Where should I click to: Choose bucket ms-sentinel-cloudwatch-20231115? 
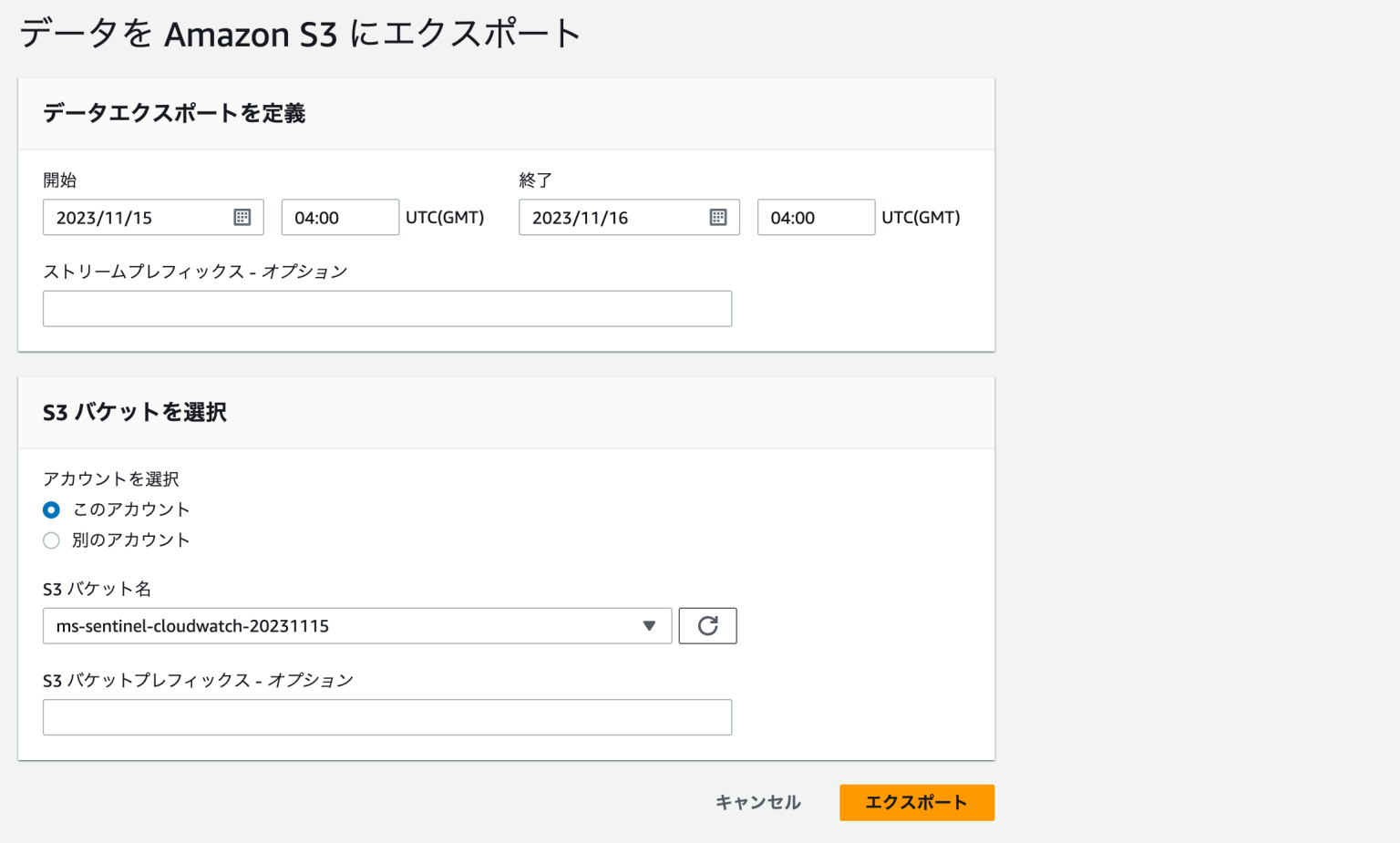(357, 626)
